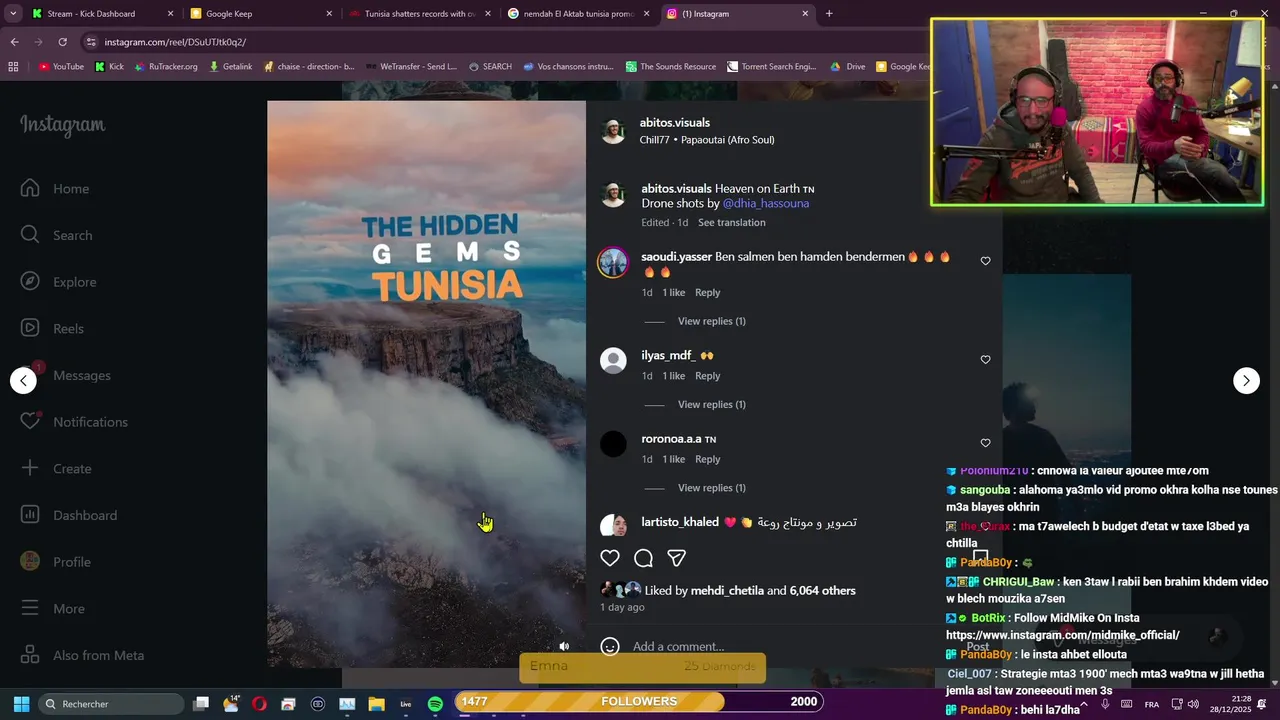The height and width of the screenshot is (720, 1280).
Task: Open Profile from the sidebar
Action: coord(56,562)
